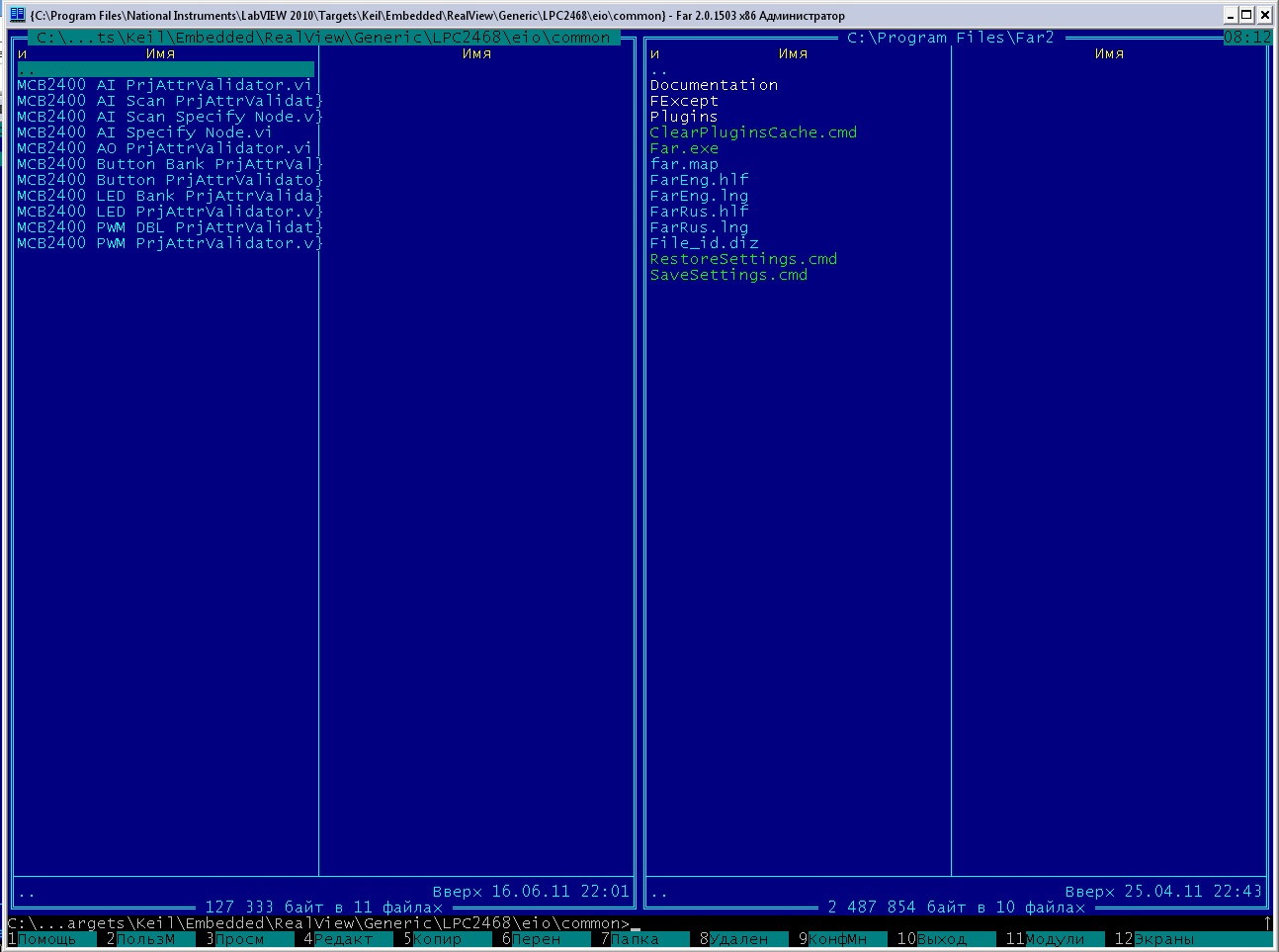The height and width of the screenshot is (952, 1279).
Task: Select MCB2400 AO PrjAttrValidator.vi file
Action: pyautogui.click(x=164, y=148)
